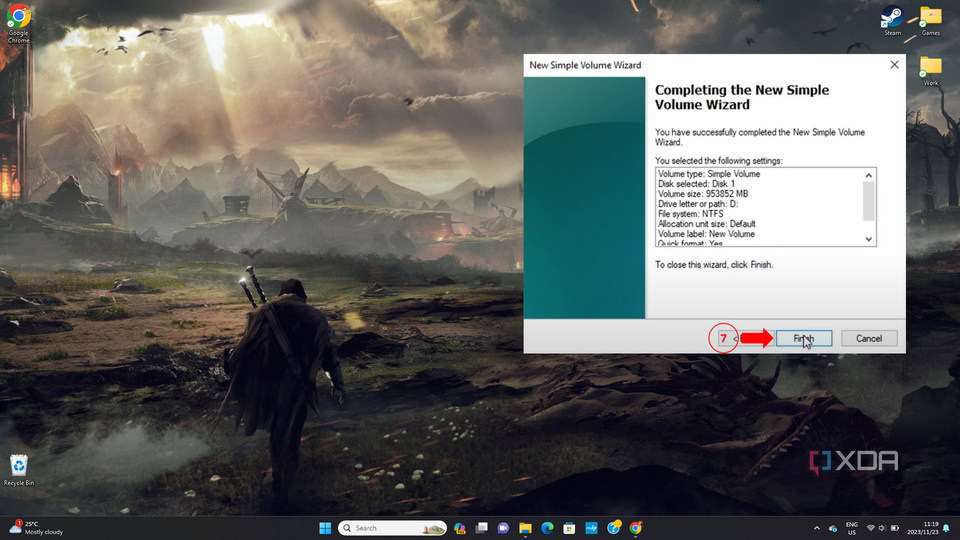Click the battery status tray icon
This screenshot has height=540, width=960.
point(894,528)
